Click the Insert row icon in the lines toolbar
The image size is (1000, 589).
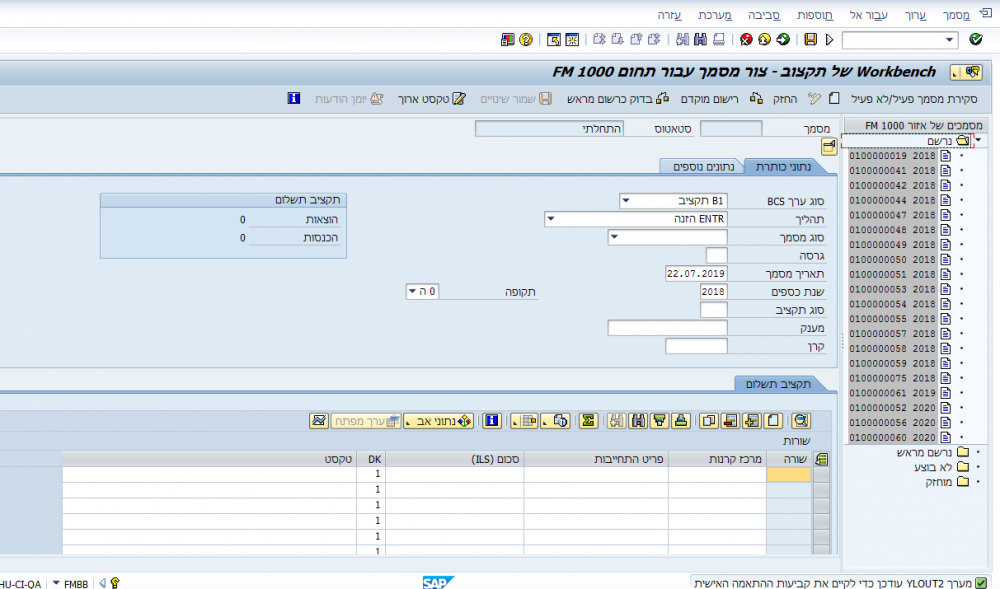click(x=752, y=421)
